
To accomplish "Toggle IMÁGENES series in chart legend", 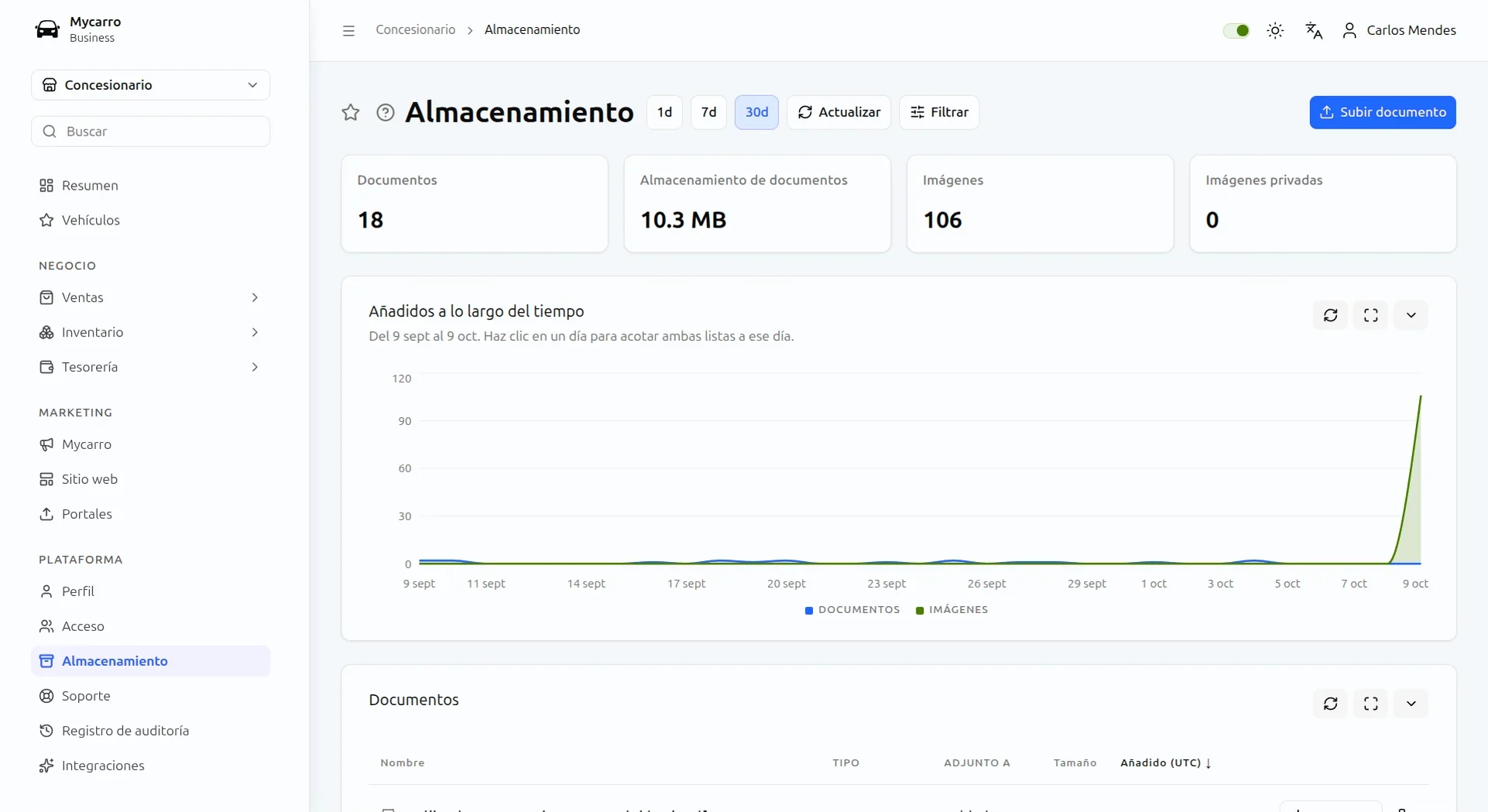I will tap(951, 610).
